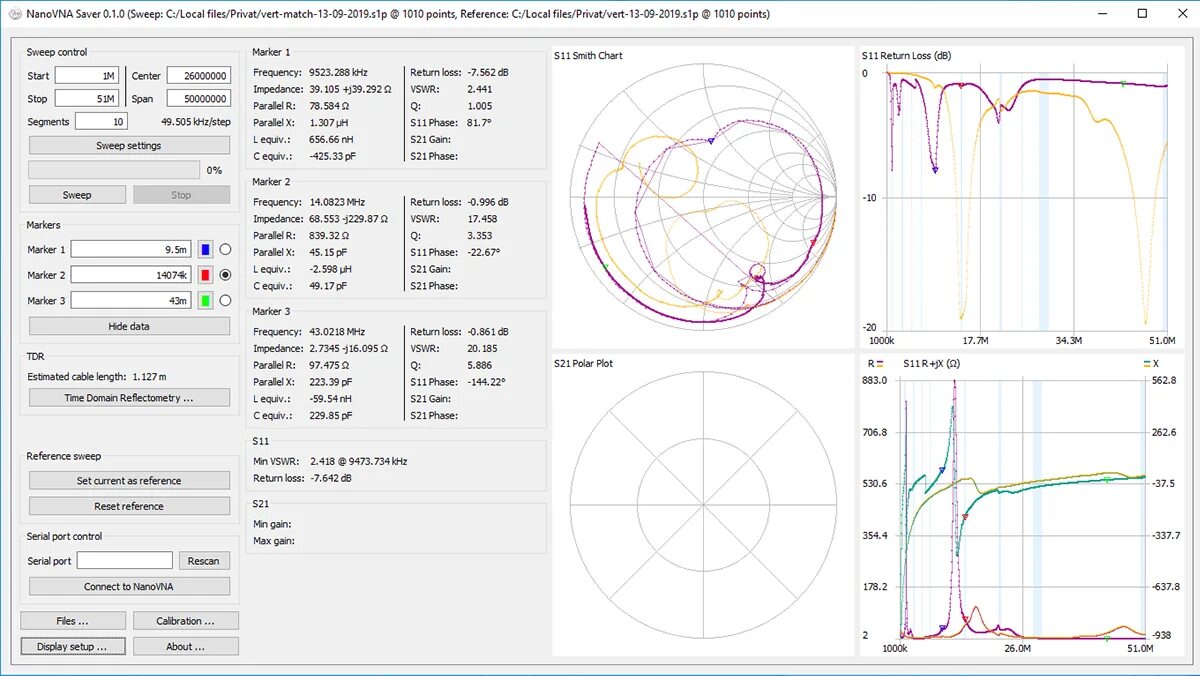Connect to NanoVNA device
The height and width of the screenshot is (676, 1200).
coord(129,586)
